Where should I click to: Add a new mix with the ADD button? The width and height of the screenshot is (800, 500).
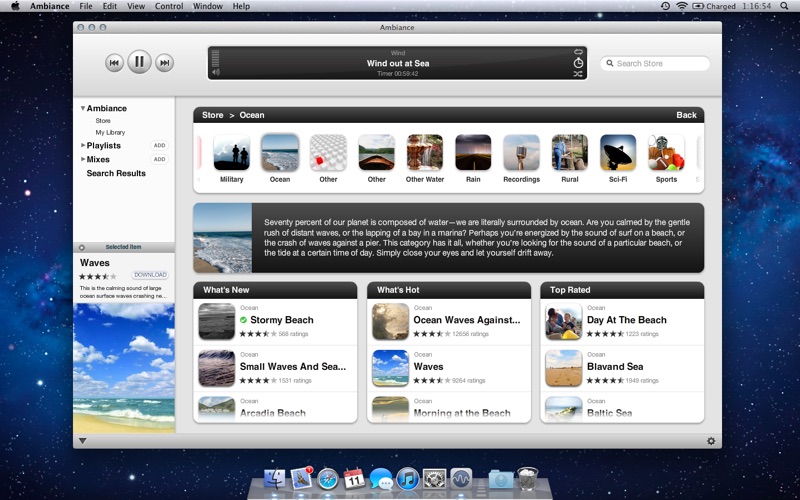(160, 159)
